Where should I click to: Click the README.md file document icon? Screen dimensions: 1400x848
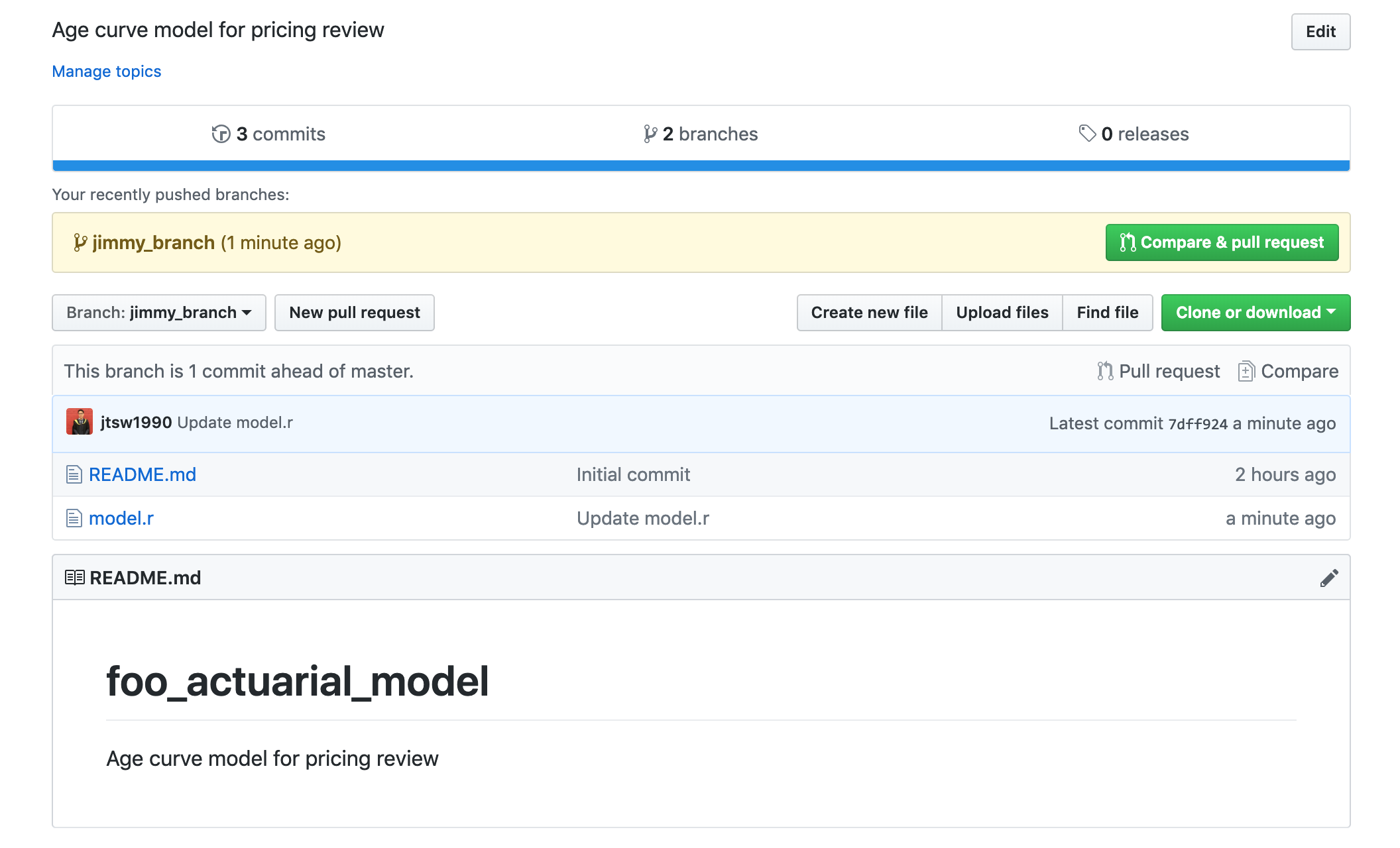pos(74,474)
